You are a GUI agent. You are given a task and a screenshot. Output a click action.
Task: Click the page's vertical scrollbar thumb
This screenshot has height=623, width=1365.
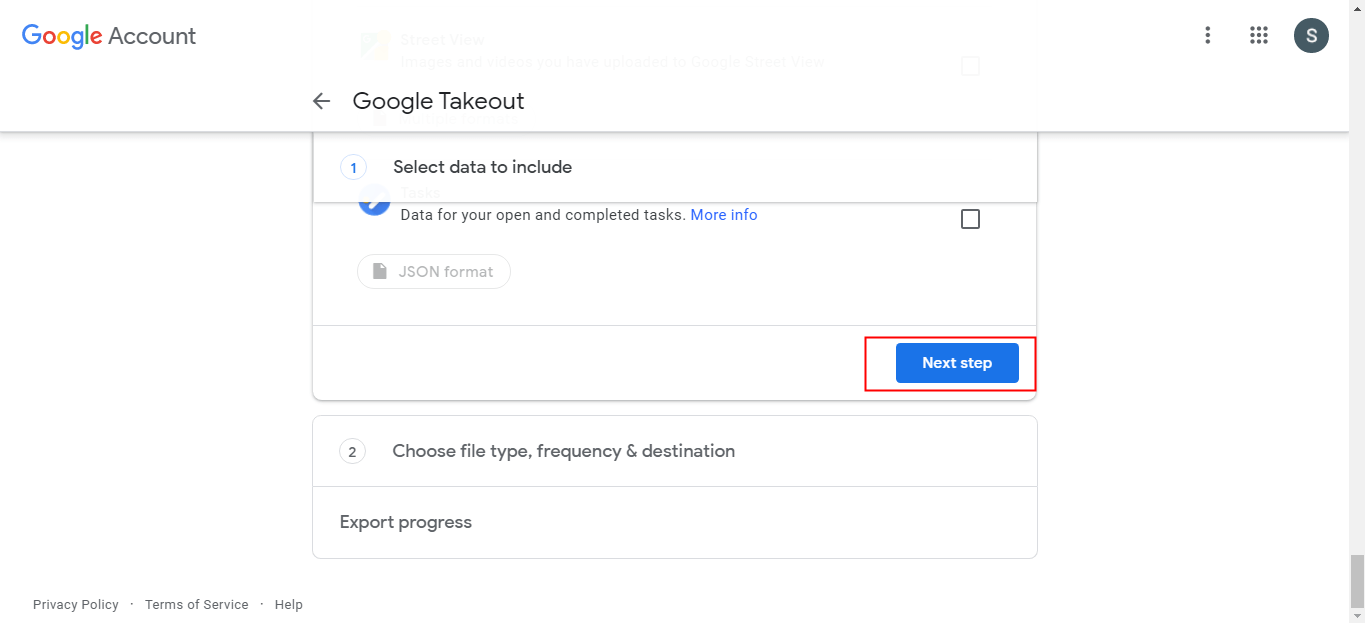(1357, 580)
